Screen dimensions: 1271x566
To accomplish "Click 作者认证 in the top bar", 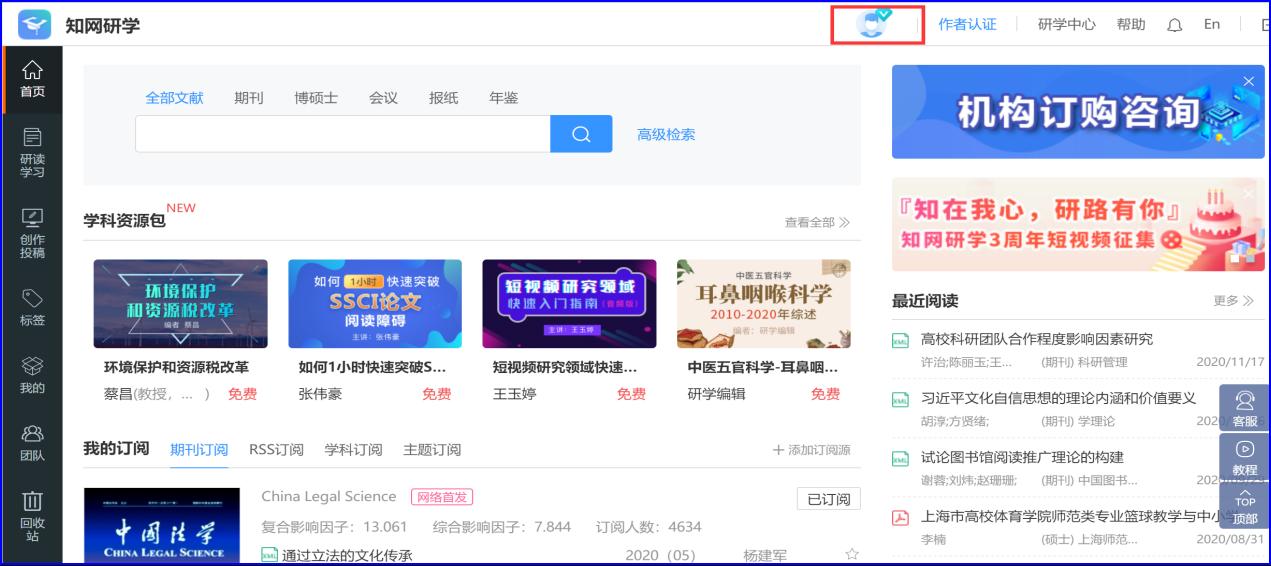I will (x=967, y=25).
